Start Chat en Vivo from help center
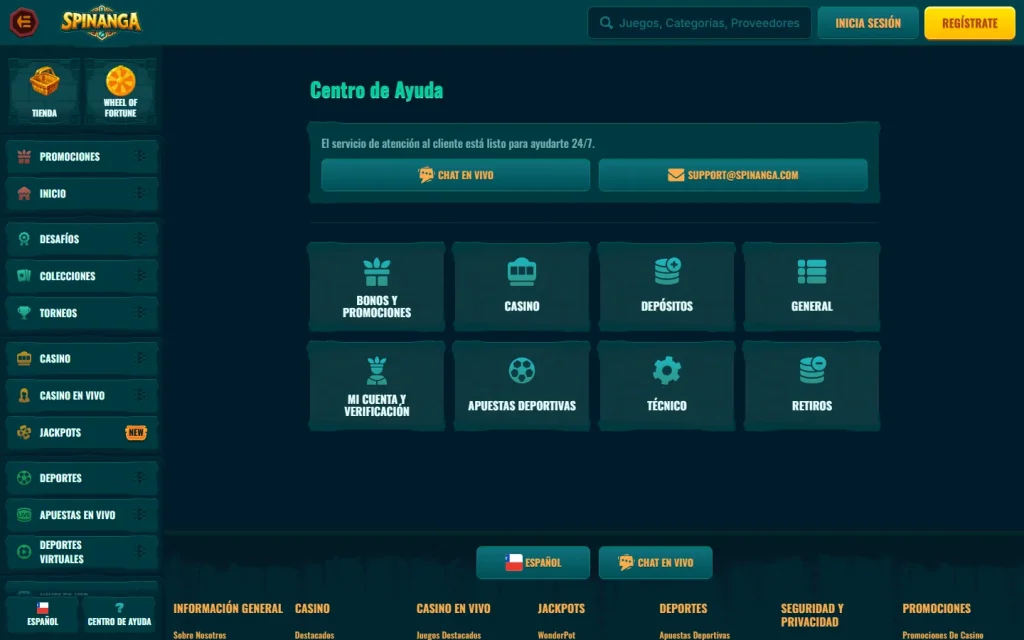Viewport: 1024px width, 640px height. [x=455, y=175]
